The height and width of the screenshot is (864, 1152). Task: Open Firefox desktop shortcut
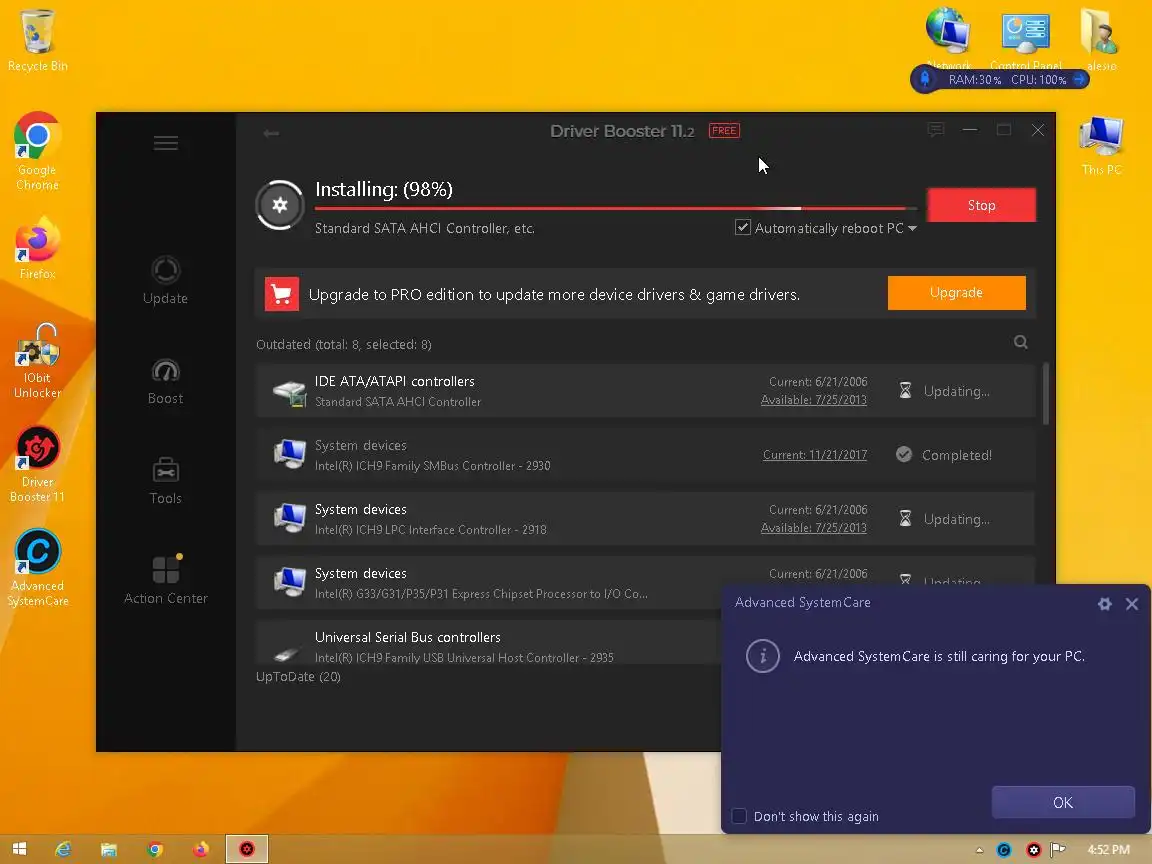(37, 248)
